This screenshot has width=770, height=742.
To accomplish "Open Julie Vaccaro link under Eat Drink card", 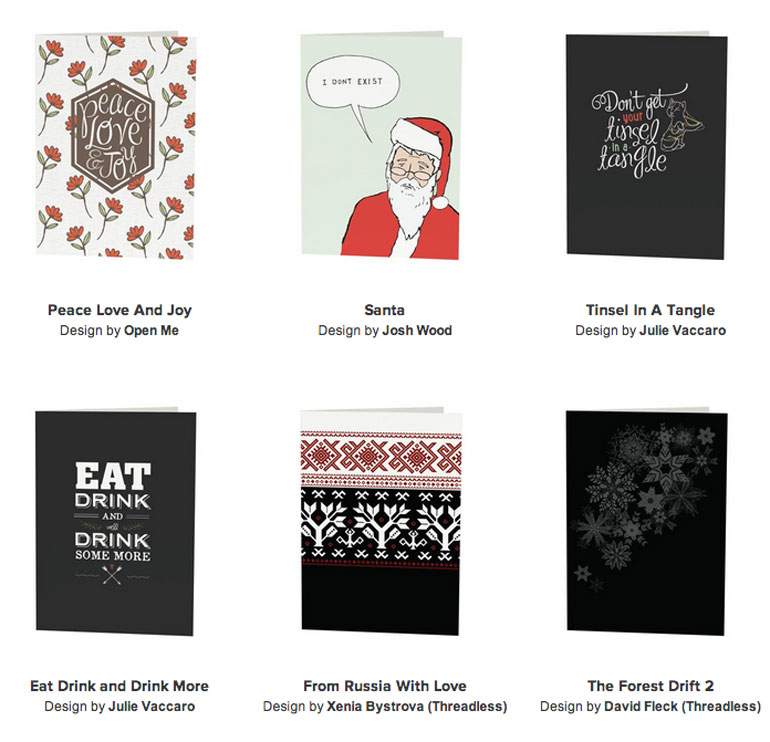I will pyautogui.click(x=152, y=707).
